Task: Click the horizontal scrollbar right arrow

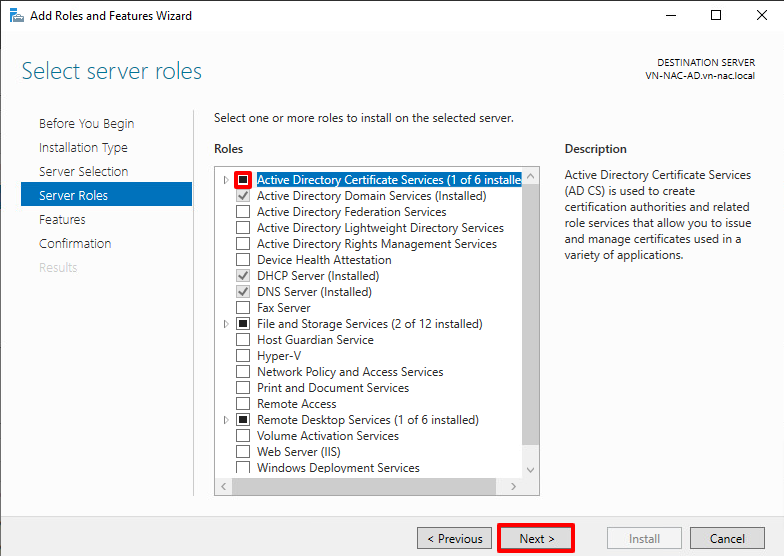Action: coord(513,486)
